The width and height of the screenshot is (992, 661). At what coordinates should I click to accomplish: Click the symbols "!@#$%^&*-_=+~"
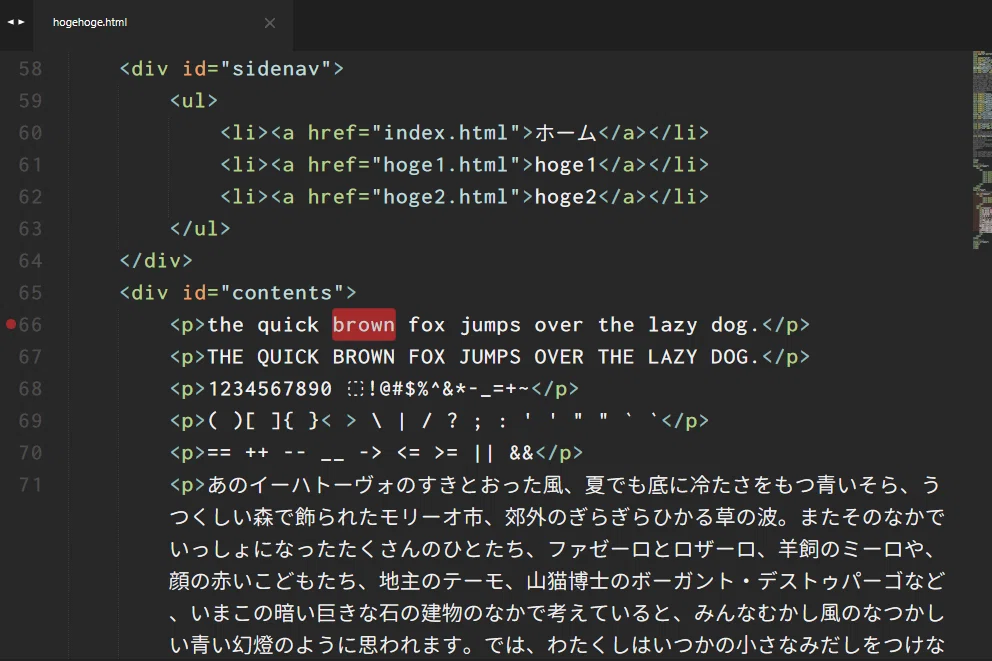448,388
